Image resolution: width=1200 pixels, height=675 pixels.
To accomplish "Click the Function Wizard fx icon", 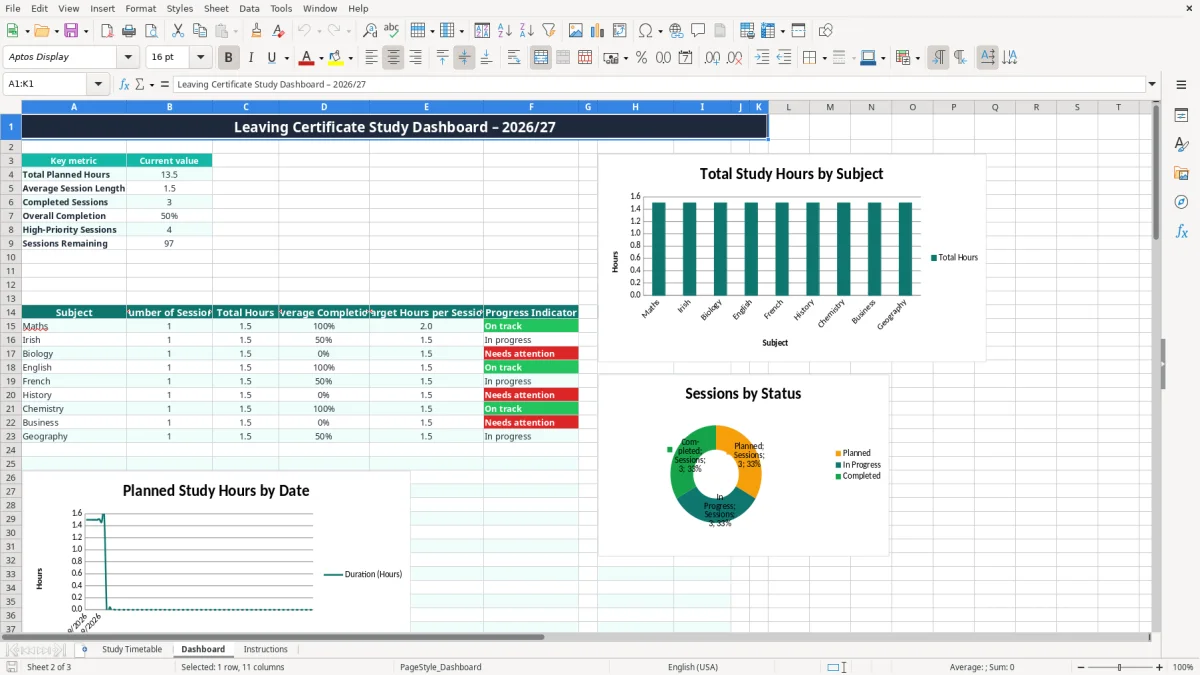I will [x=124, y=85].
